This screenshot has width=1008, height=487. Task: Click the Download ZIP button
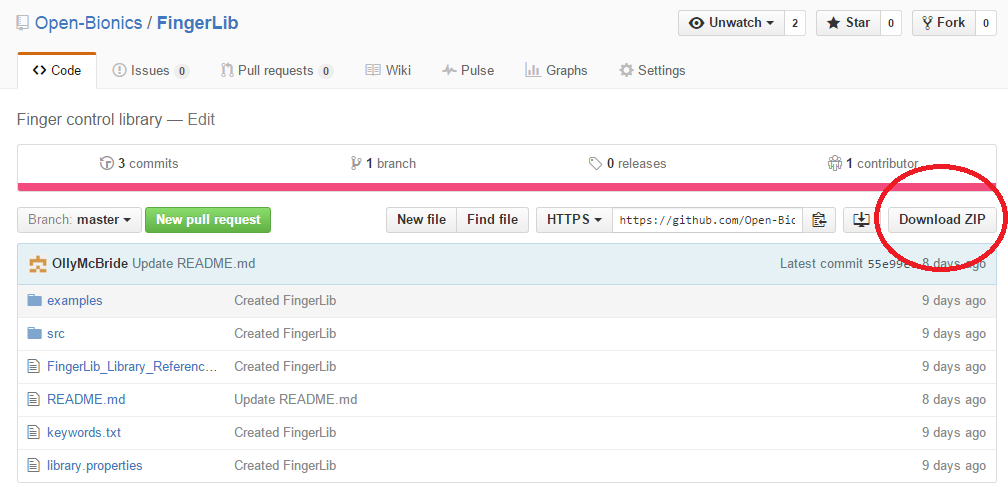coord(942,220)
